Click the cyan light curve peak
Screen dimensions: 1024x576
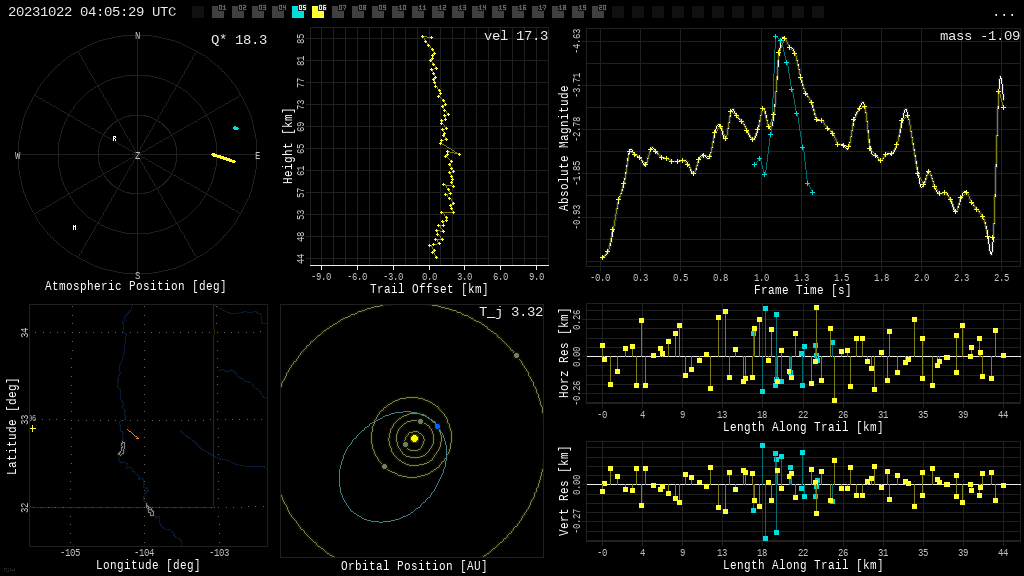776,38
